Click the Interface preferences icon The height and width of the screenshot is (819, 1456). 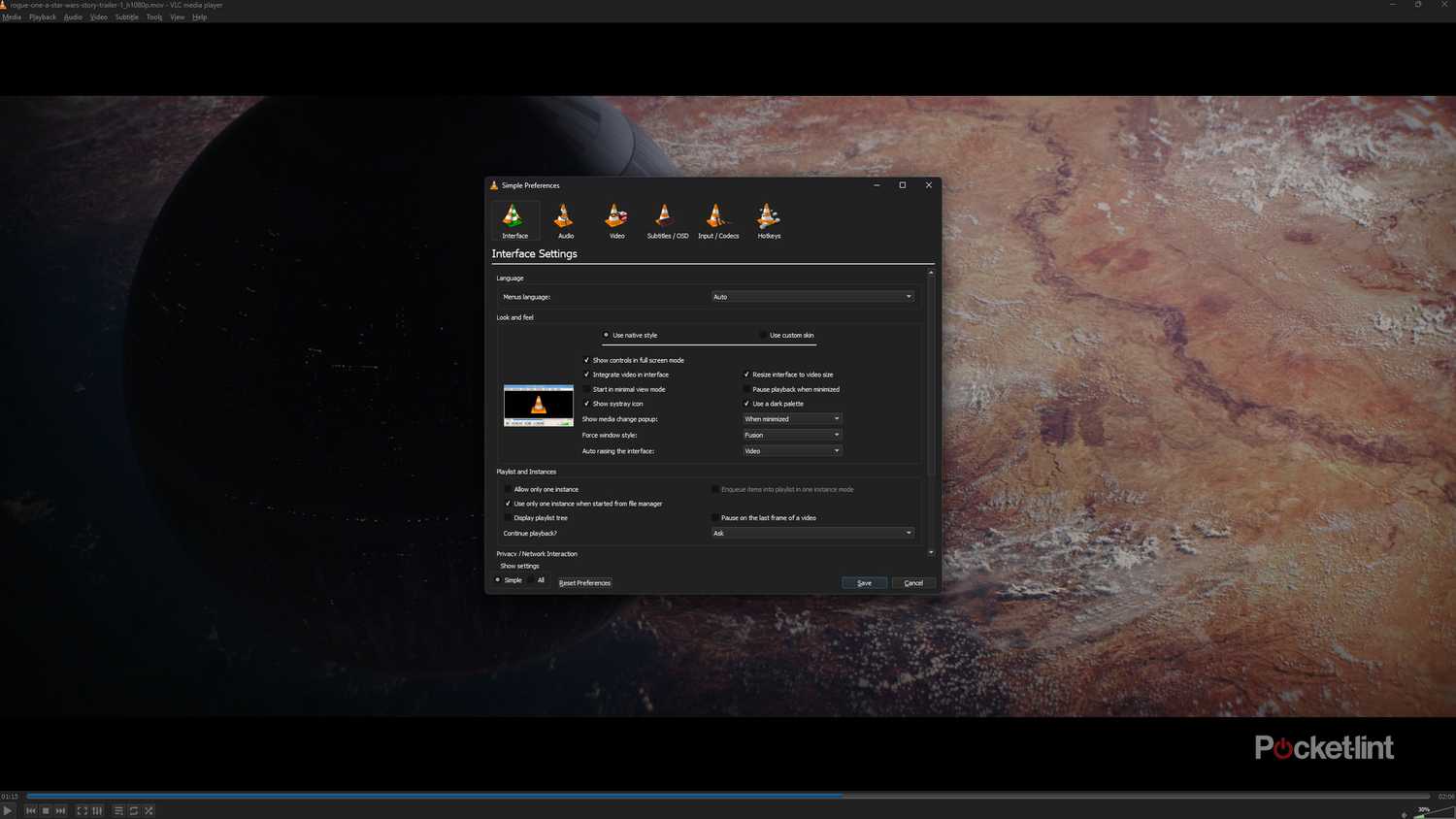[x=513, y=219]
